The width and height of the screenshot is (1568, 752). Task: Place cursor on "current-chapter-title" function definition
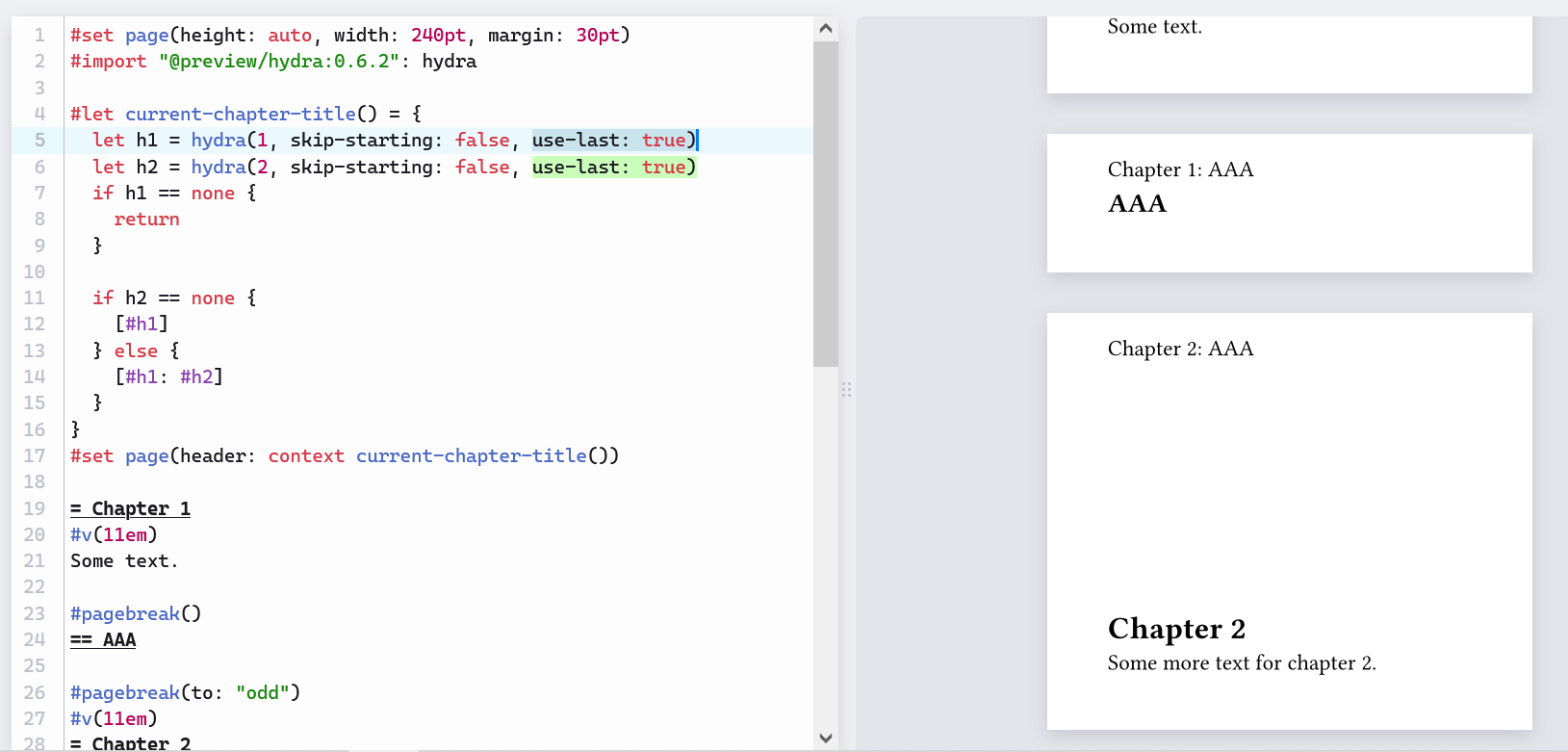point(241,115)
